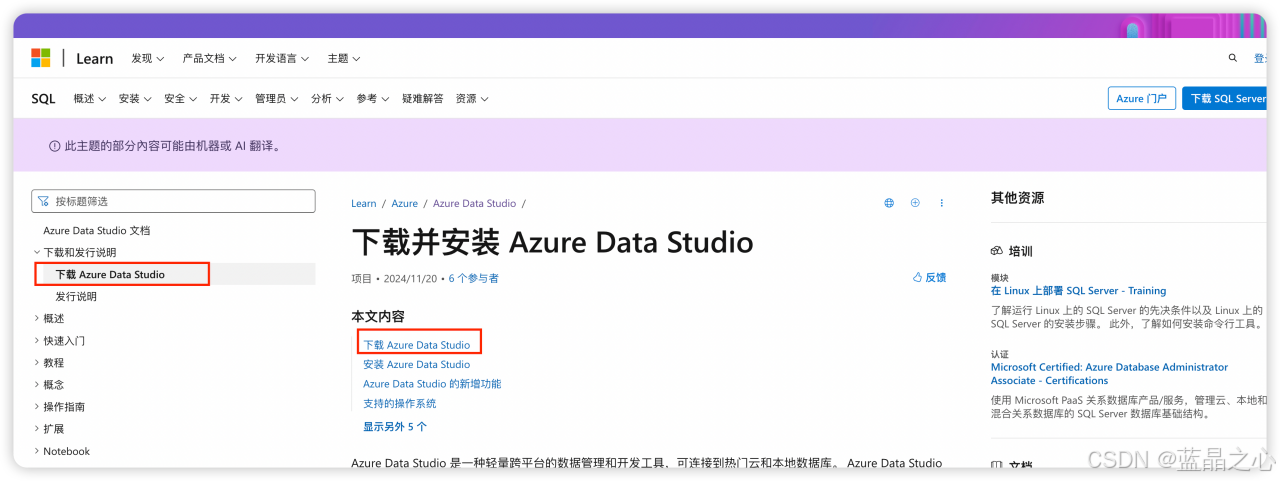
Task: Open the 主题 menu
Action: click(343, 58)
